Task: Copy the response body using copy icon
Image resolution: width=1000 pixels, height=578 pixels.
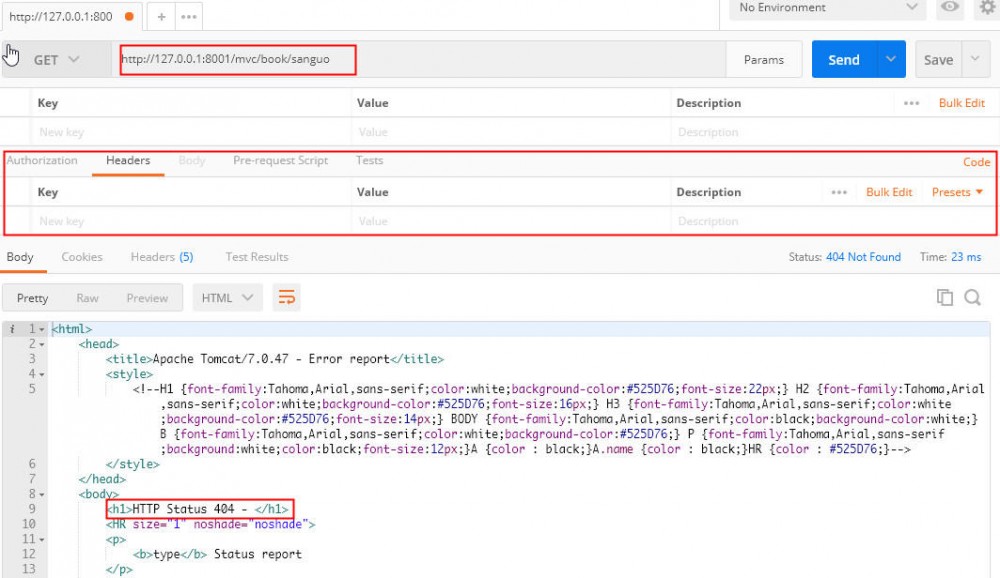Action: pos(944,297)
